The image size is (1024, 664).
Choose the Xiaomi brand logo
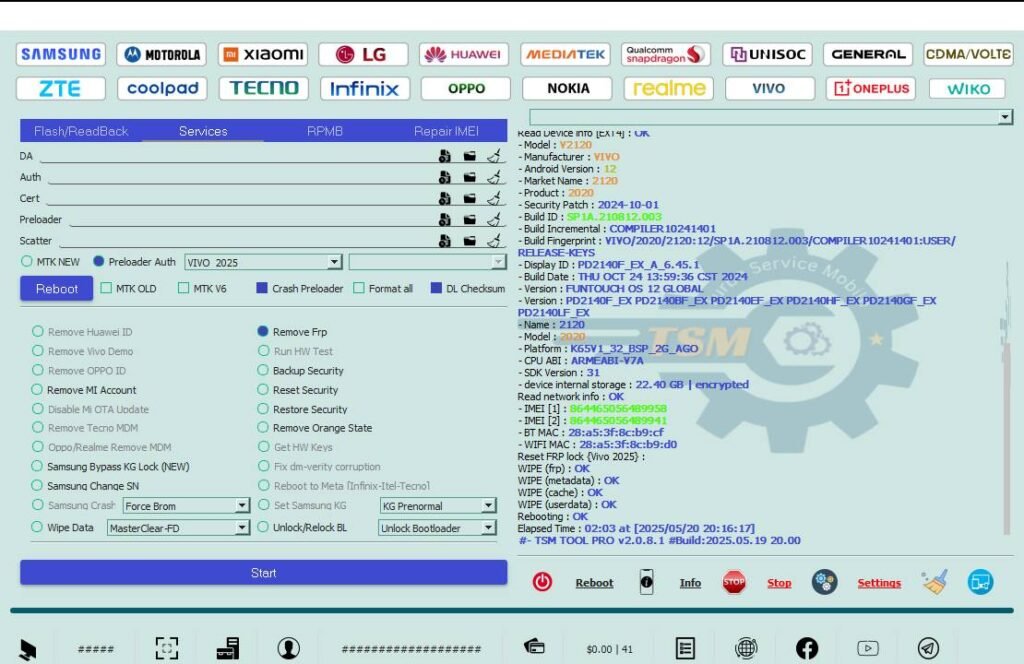tap(263, 54)
